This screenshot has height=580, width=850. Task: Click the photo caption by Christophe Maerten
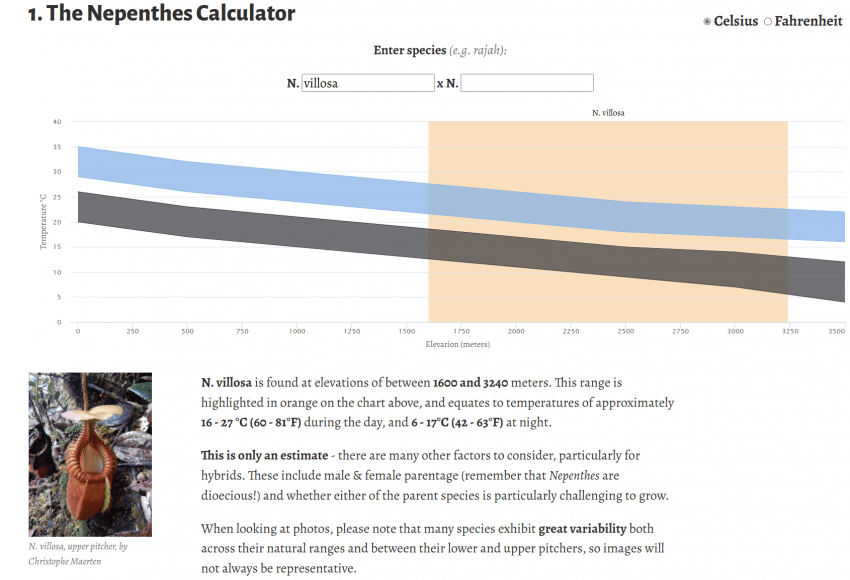[78, 554]
